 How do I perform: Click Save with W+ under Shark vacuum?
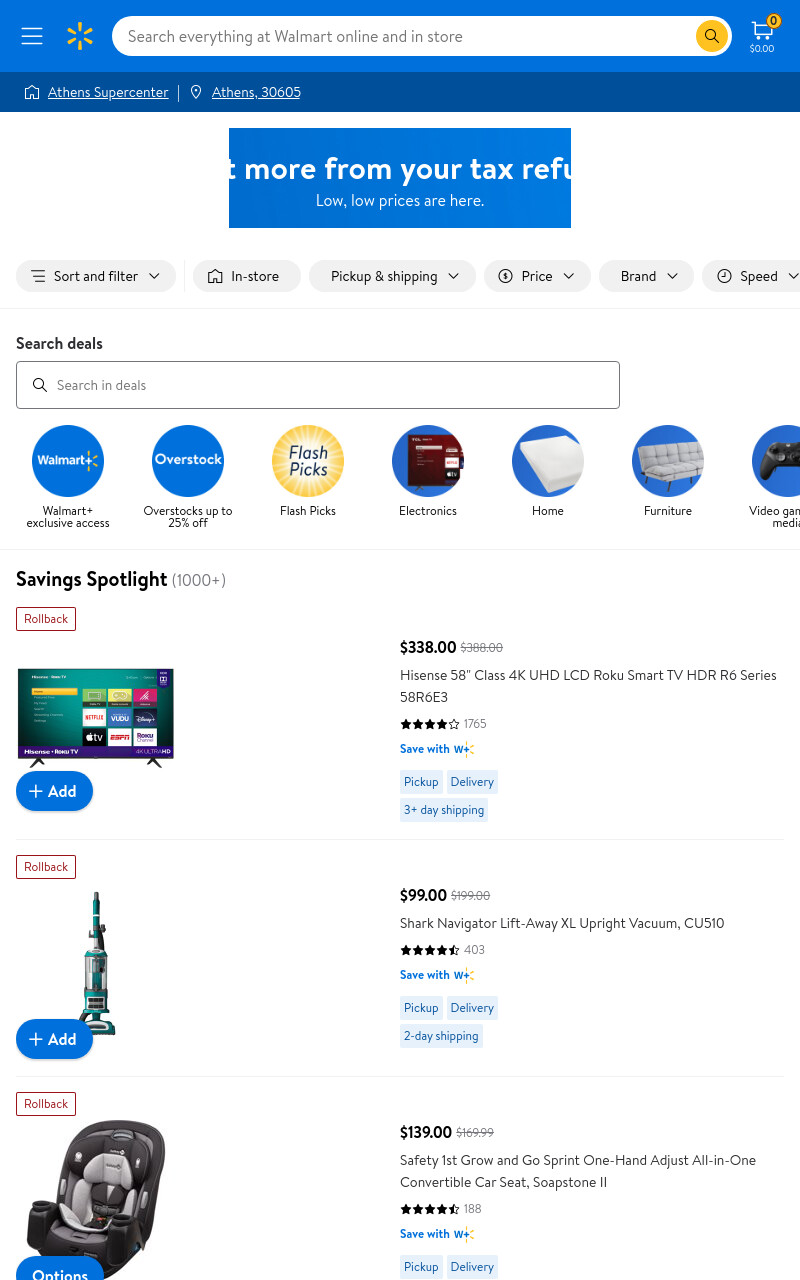437,975
